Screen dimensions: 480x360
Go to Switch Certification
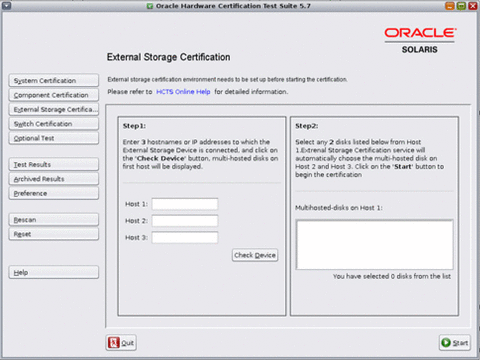(x=54, y=124)
